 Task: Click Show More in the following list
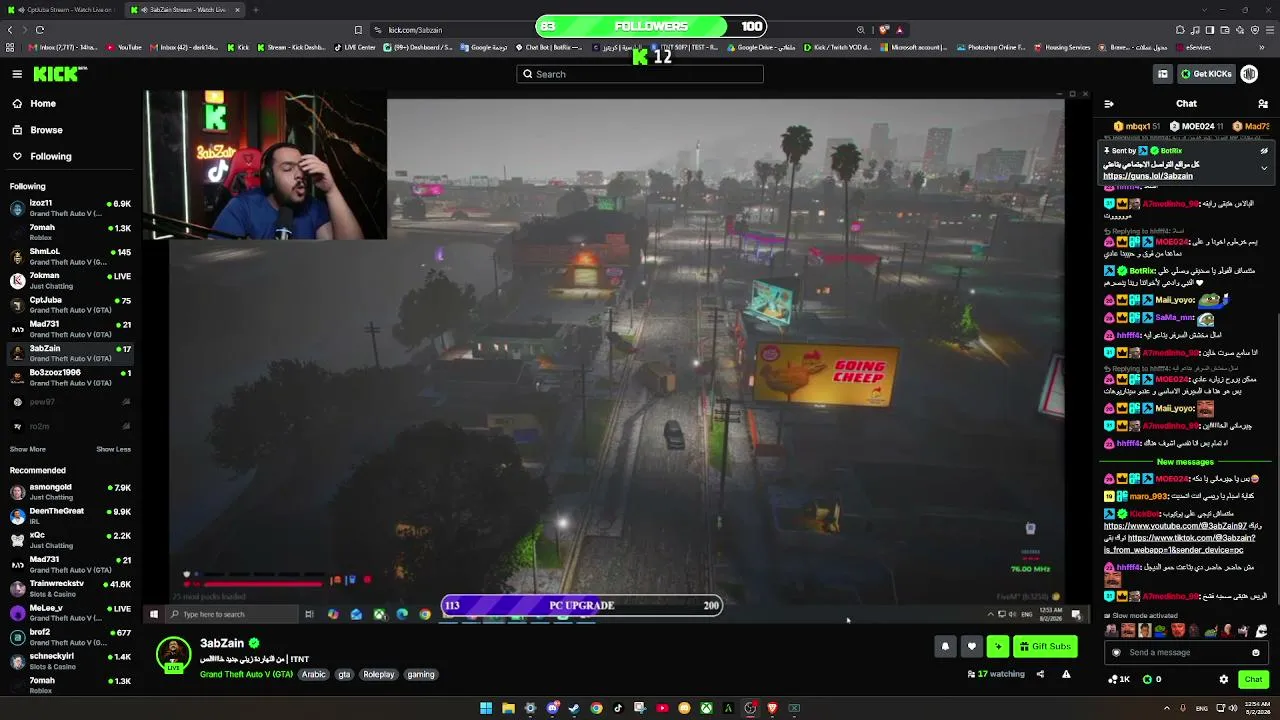[x=28, y=449]
